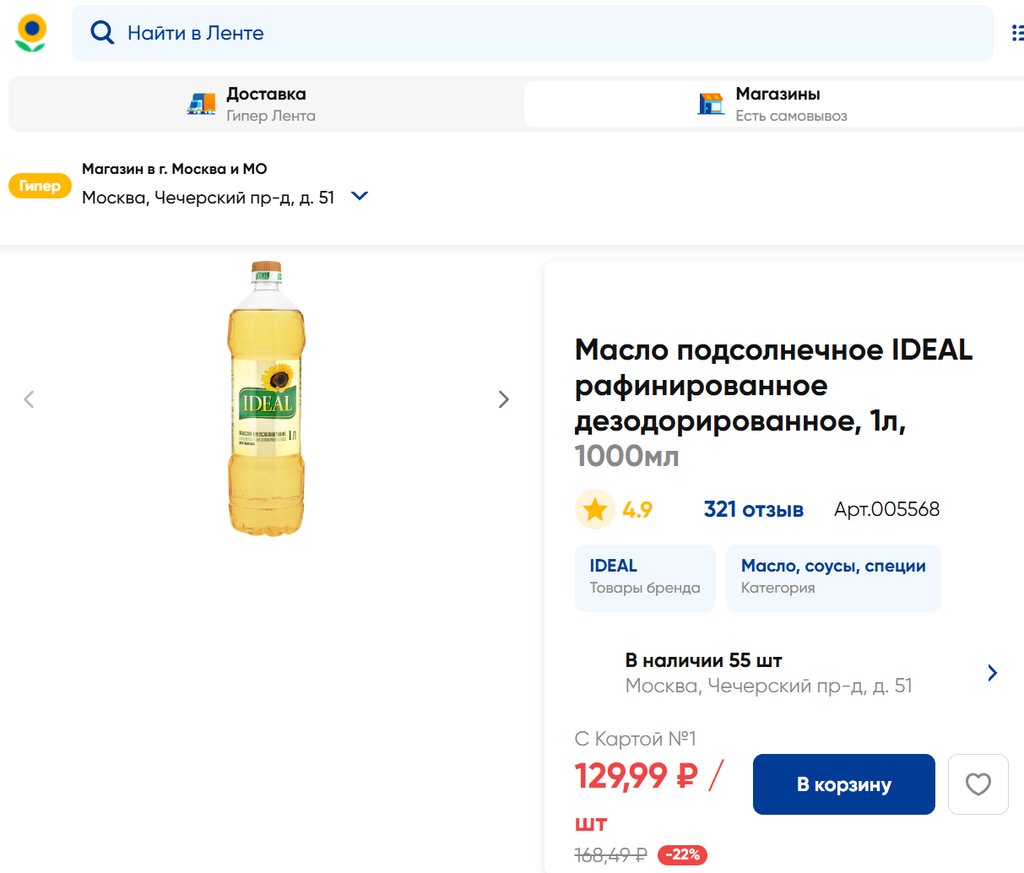1024x873 pixels.
Task: Switch to the Доставка tab
Action: click(265, 104)
